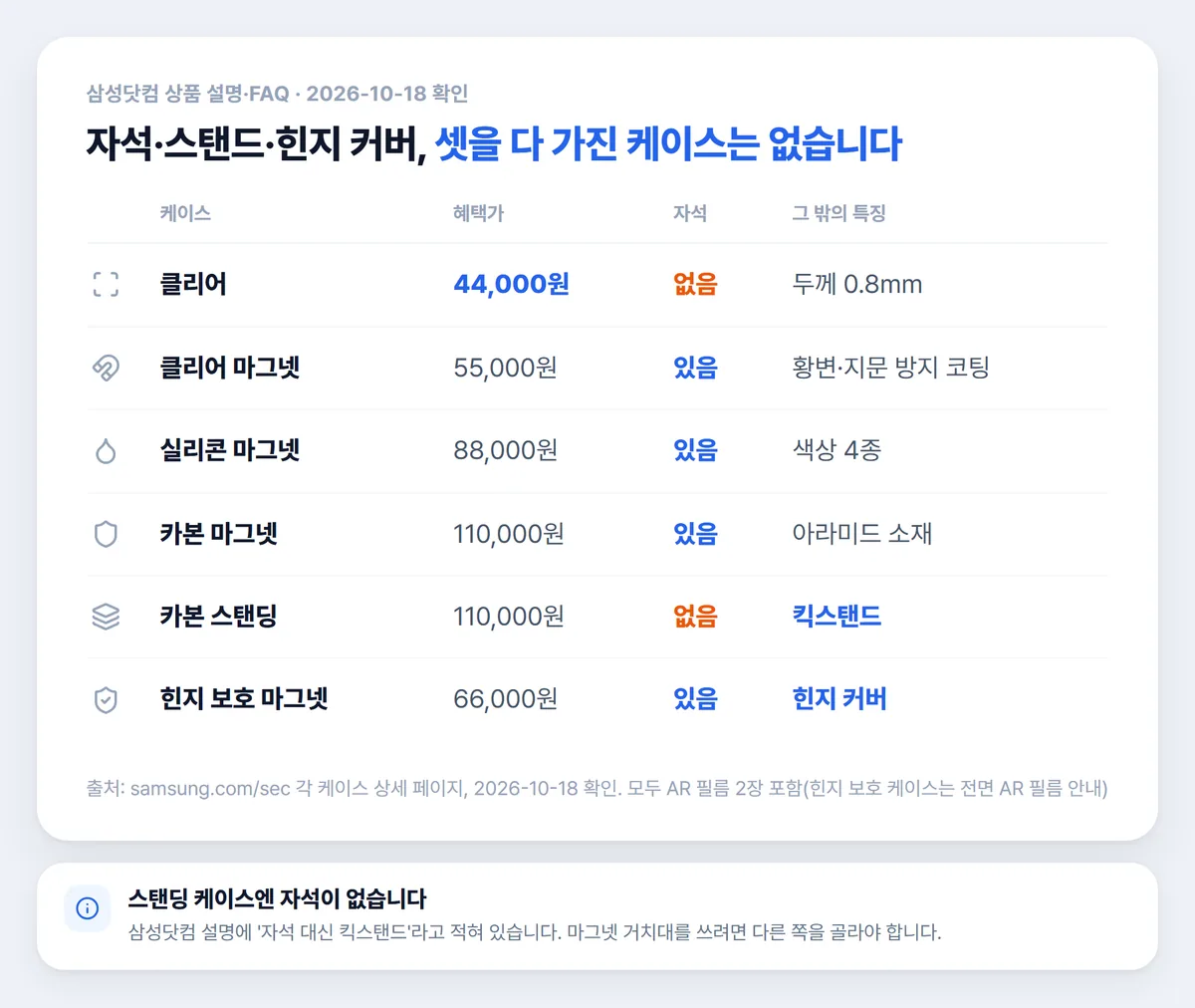Click the headline about 자석·스탠드·힌지 커버
This screenshot has width=1195, height=1008.
point(494,144)
